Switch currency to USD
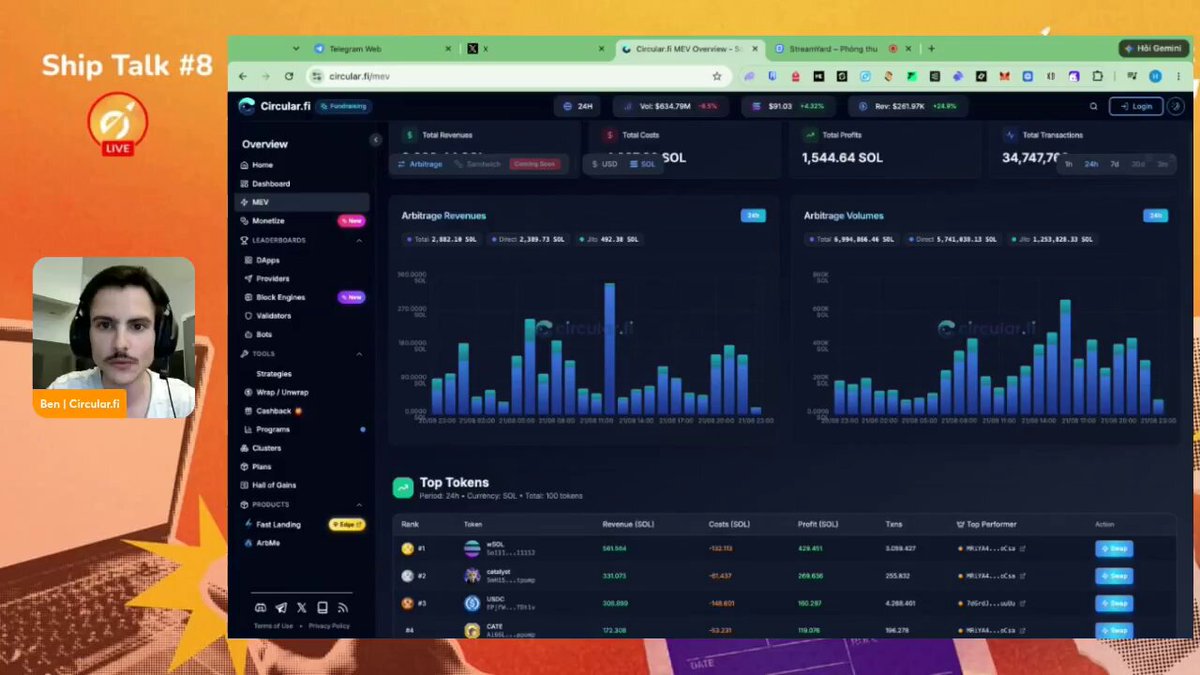 point(604,164)
